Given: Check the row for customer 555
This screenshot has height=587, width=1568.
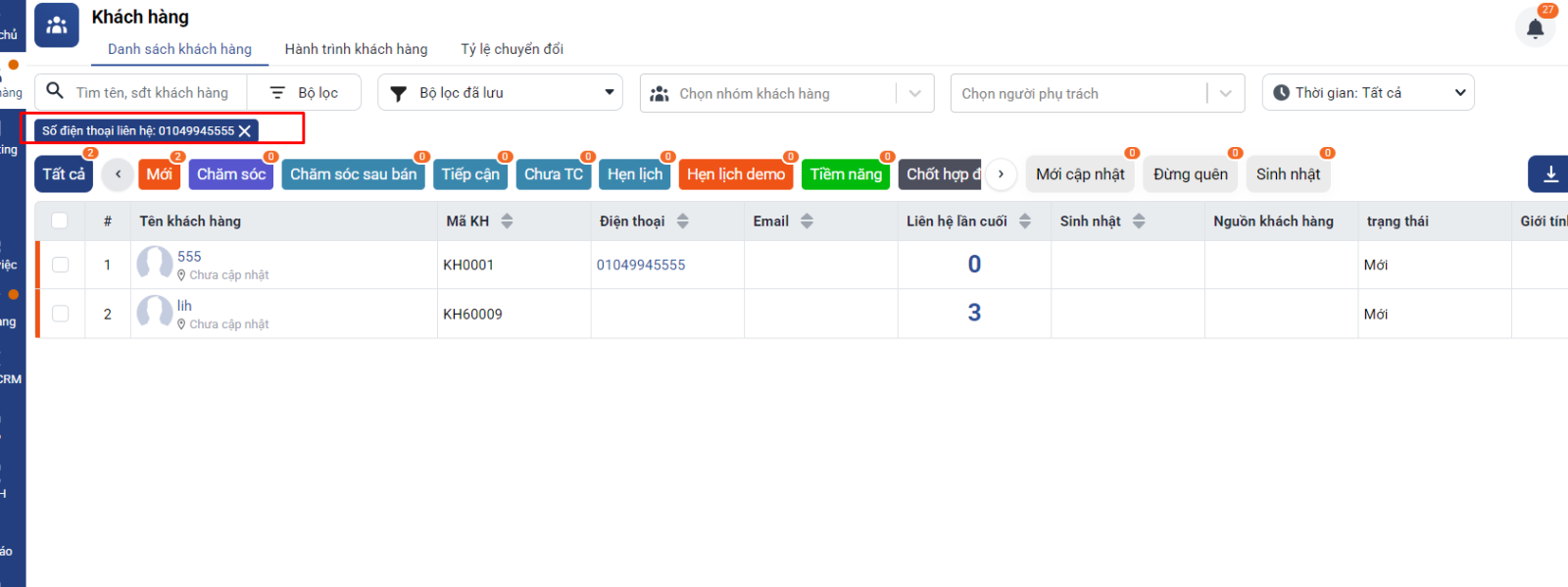Looking at the screenshot, I should [x=61, y=265].
